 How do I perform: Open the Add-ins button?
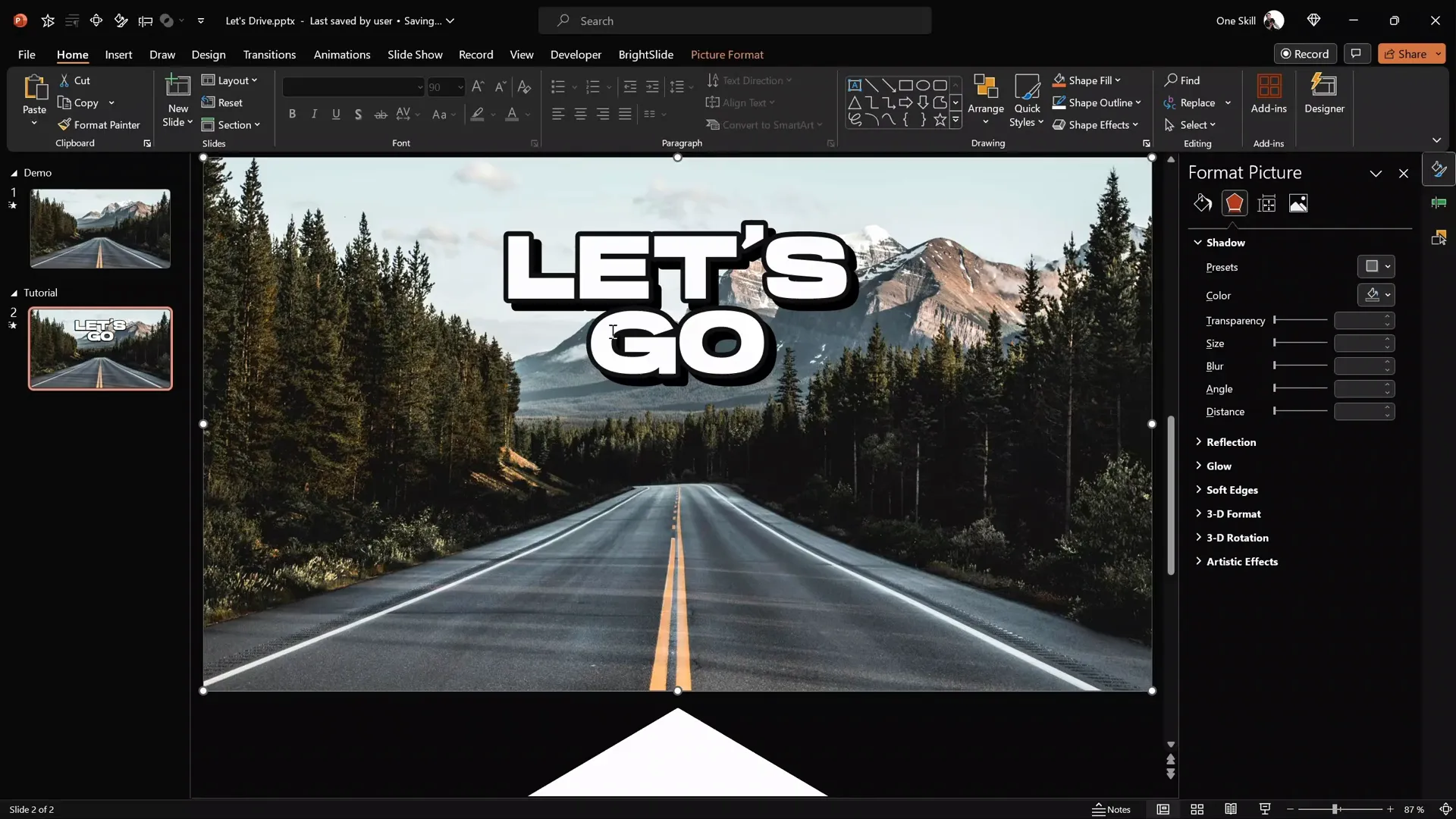[1269, 94]
